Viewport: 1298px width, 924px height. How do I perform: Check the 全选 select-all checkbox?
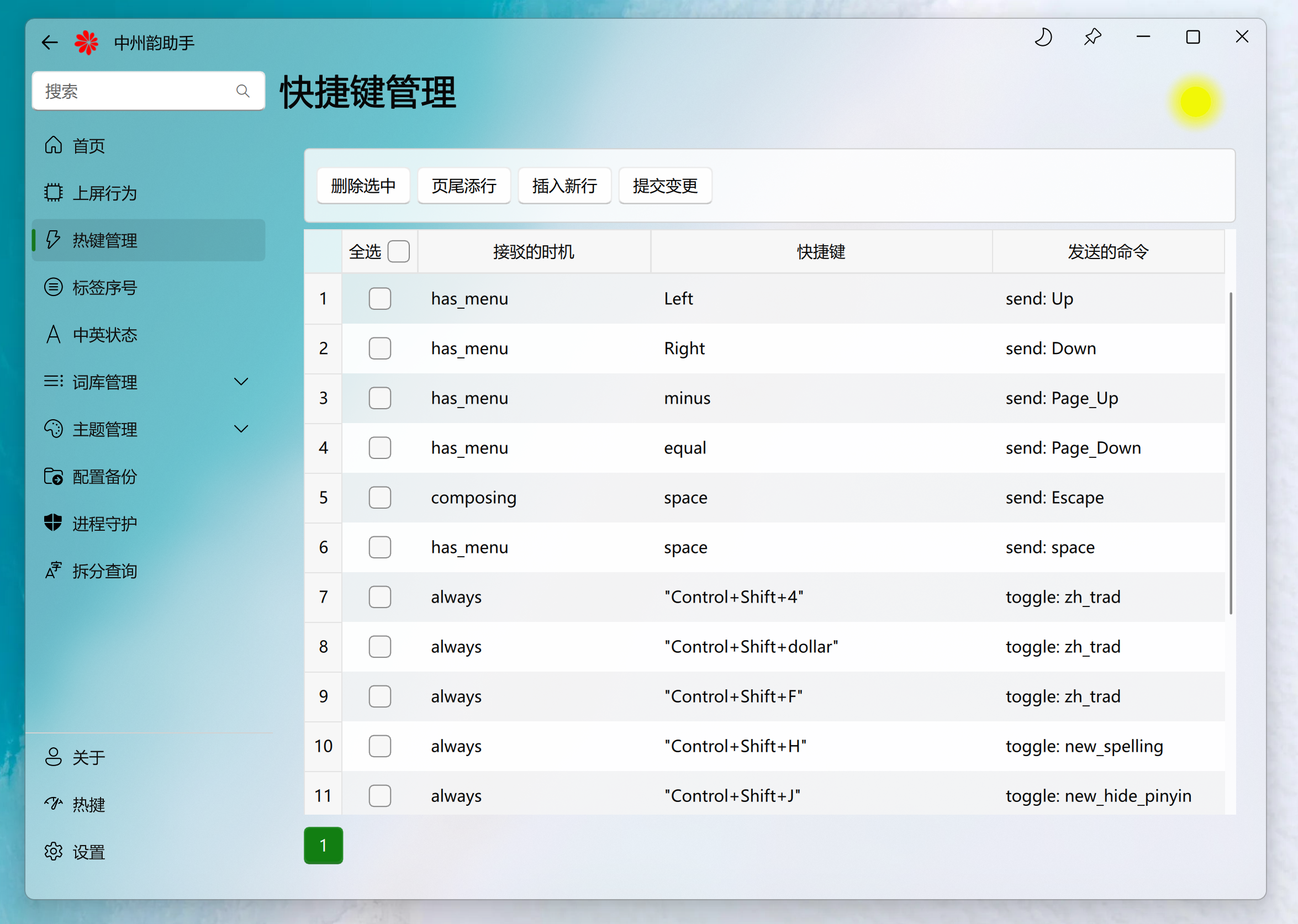[398, 251]
